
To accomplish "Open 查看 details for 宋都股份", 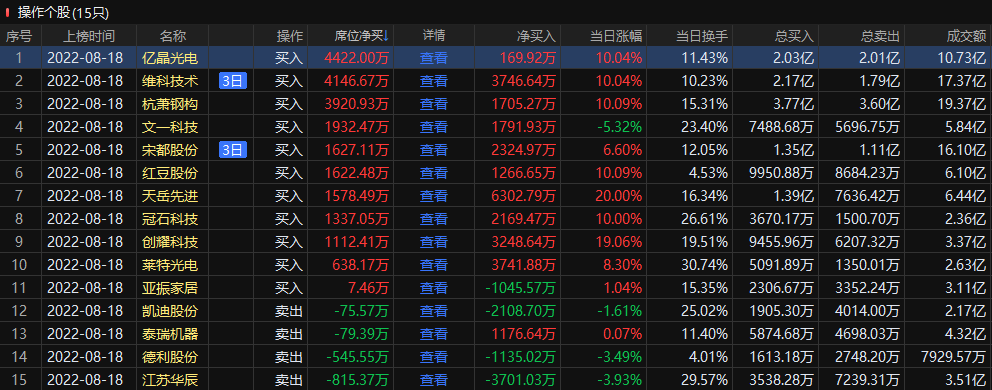I will click(x=433, y=150).
